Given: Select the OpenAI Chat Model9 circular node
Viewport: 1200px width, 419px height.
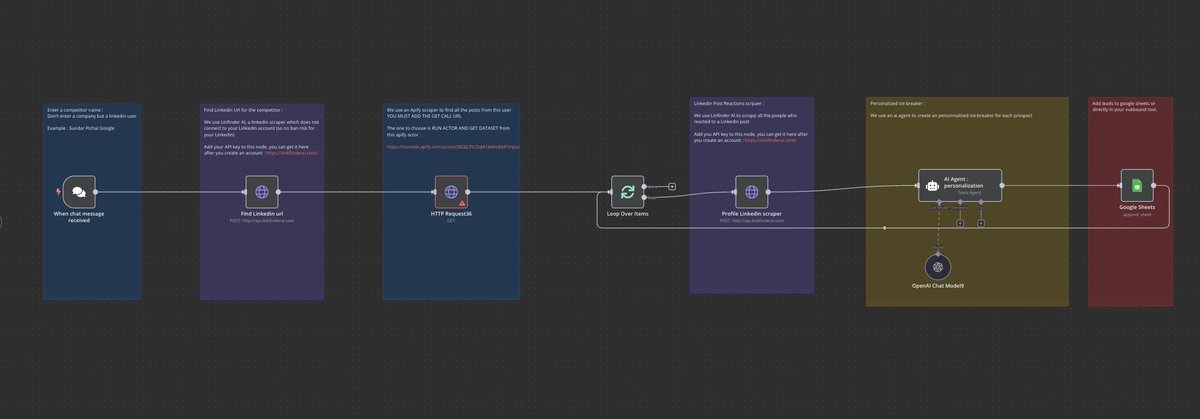Looking at the screenshot, I should (x=938, y=266).
